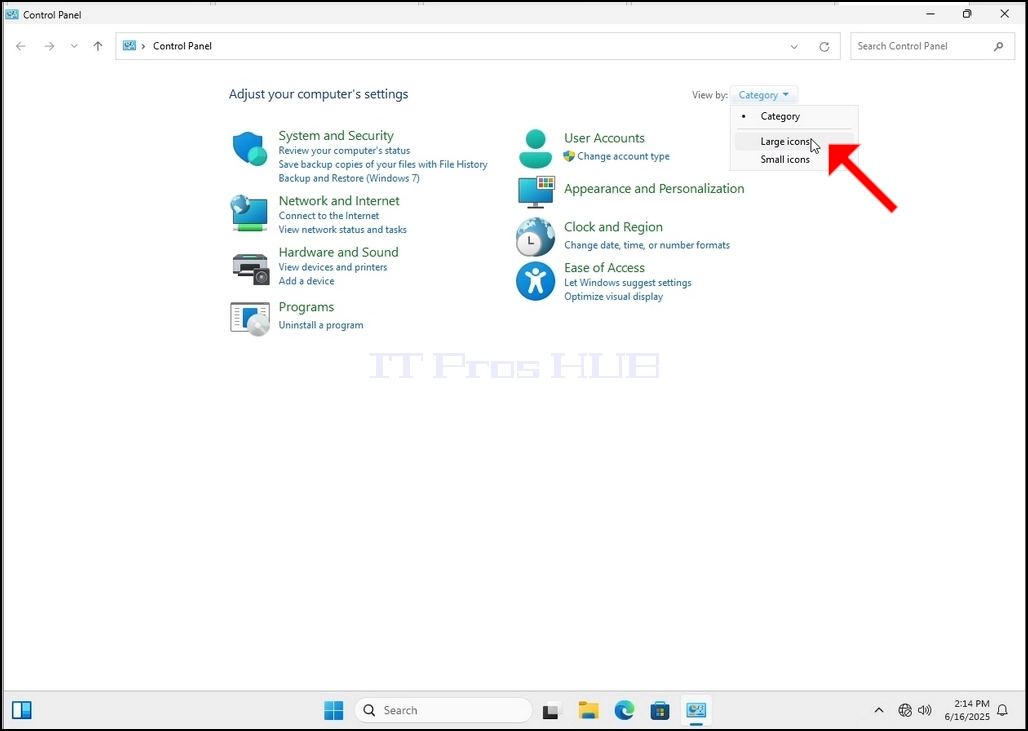The height and width of the screenshot is (731, 1028).
Task: Open the User Accounts heading
Action: coord(604,138)
